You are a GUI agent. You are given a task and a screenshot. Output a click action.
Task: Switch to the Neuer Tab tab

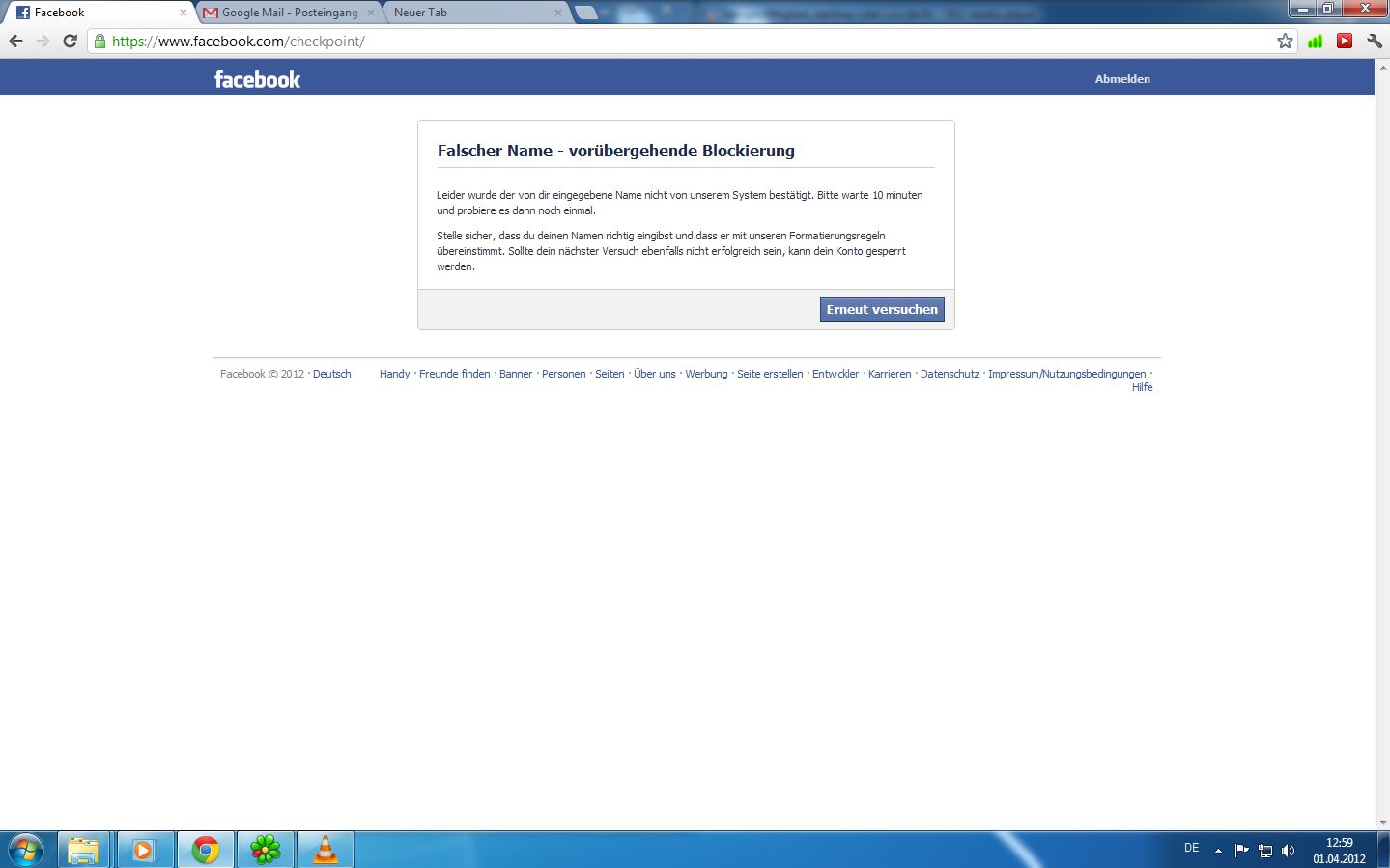475,13
